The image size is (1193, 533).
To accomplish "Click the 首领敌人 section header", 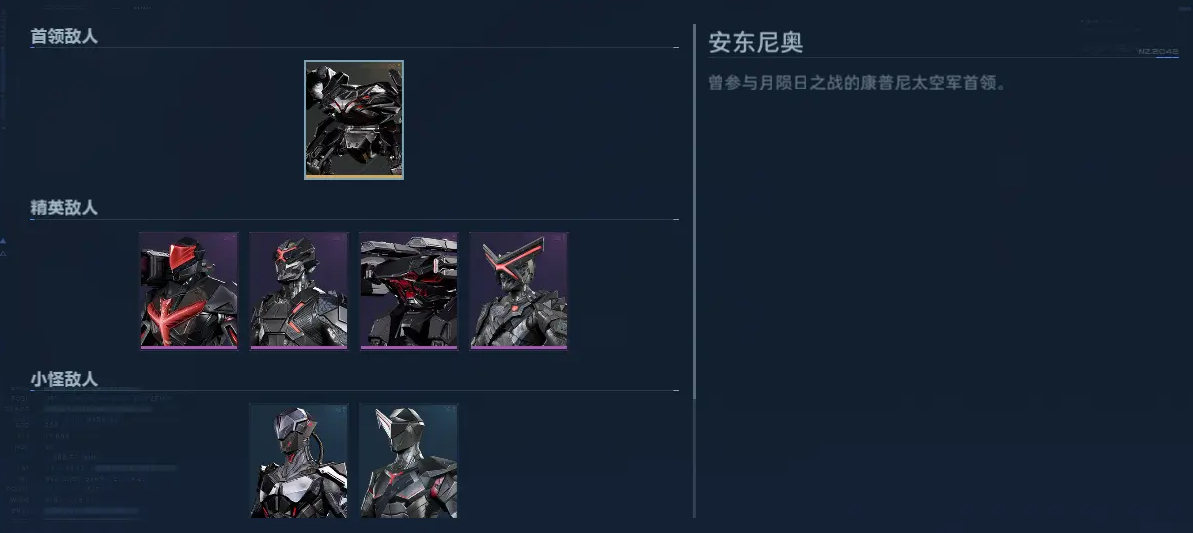I will [x=64, y=36].
